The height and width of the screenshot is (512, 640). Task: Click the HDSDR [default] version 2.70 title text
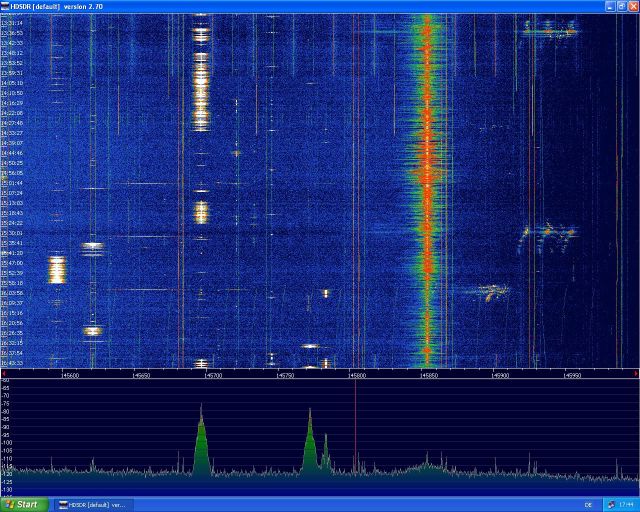(56, 7)
